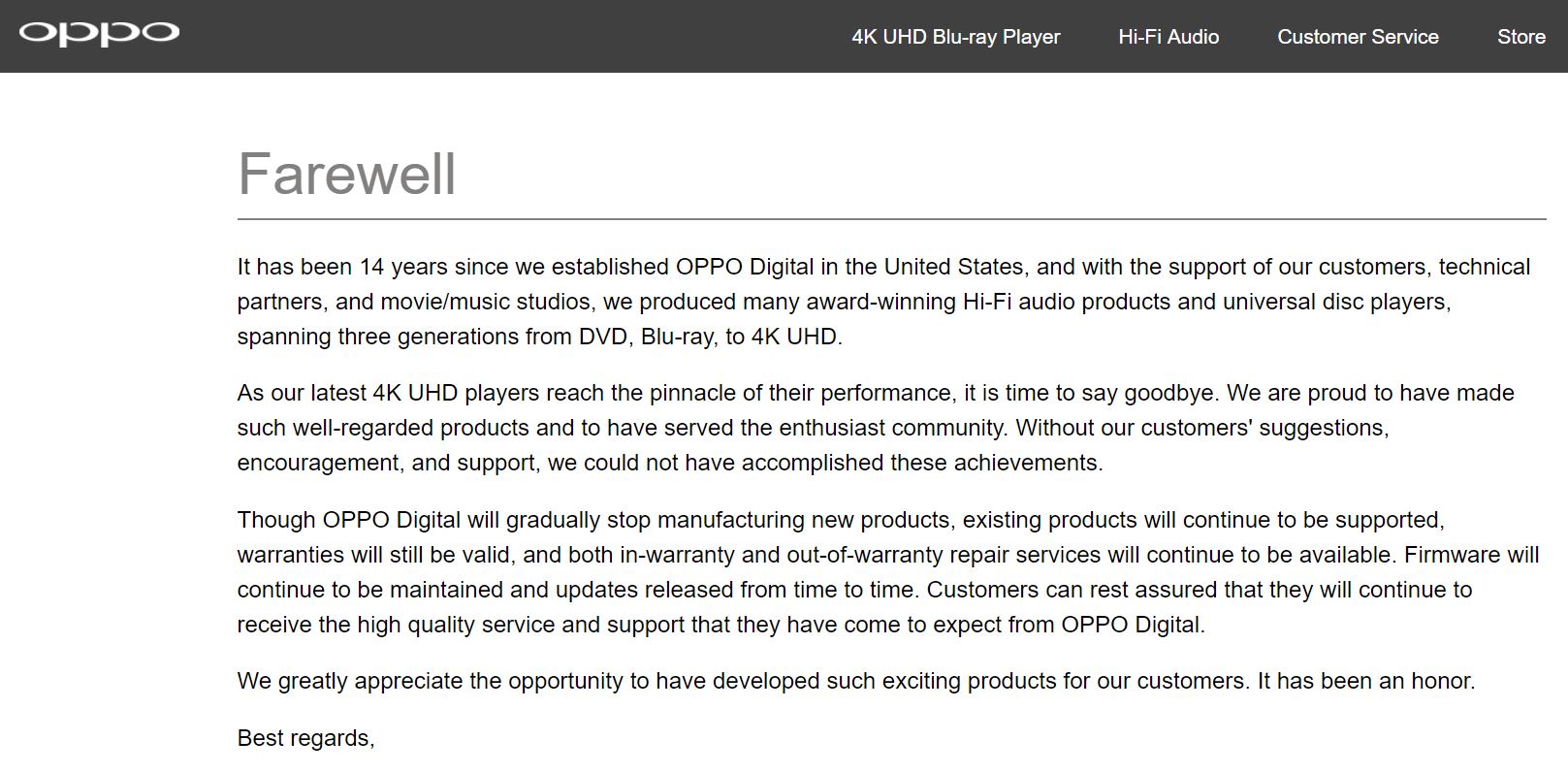
Task: Open the Hi-Fi Audio menu
Action: coord(1168,37)
